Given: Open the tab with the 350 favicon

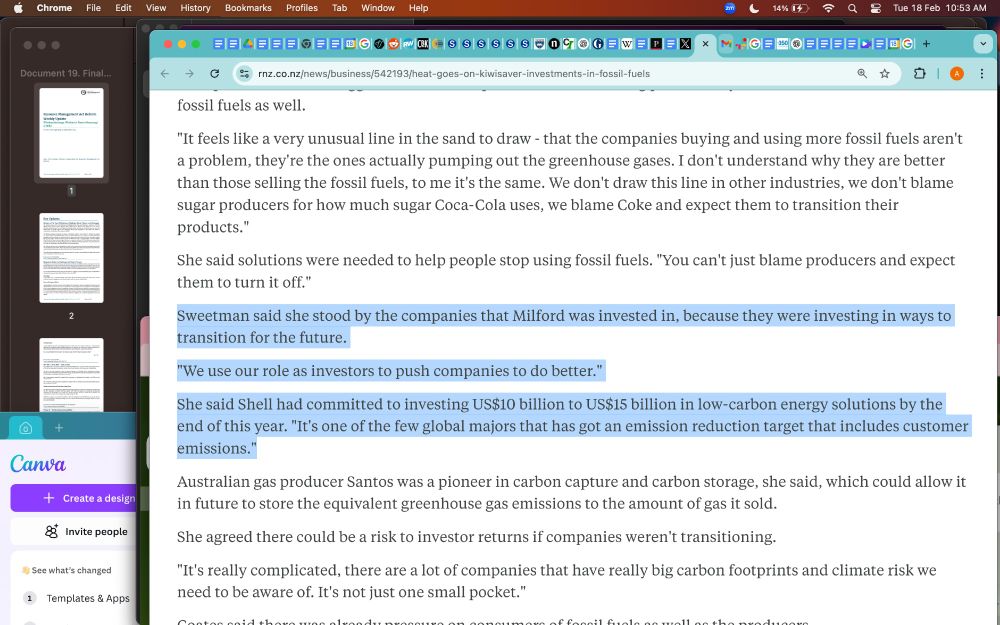Looking at the screenshot, I should [x=783, y=43].
